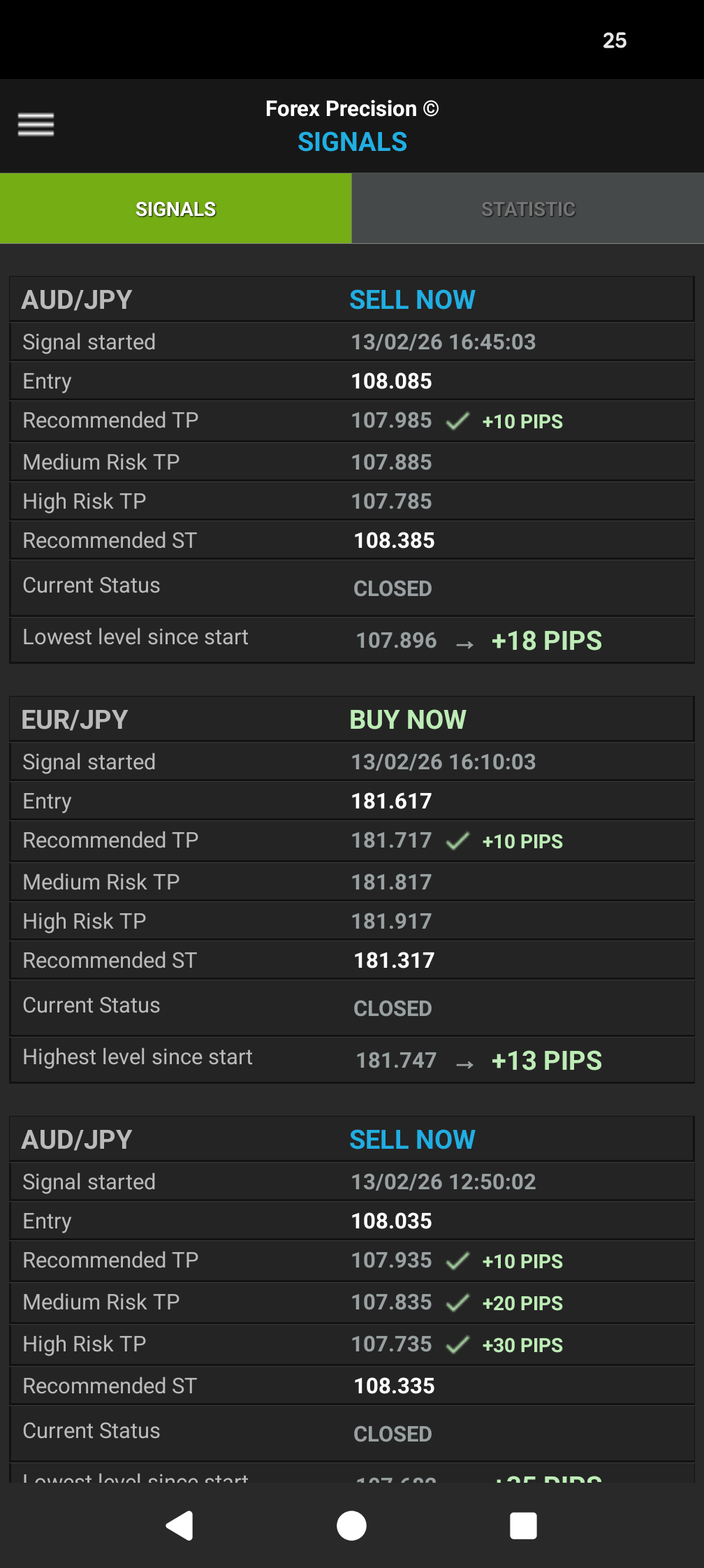Screen dimensions: 704x1568
Task: Tap the Android recent apps button
Action: [523, 1525]
